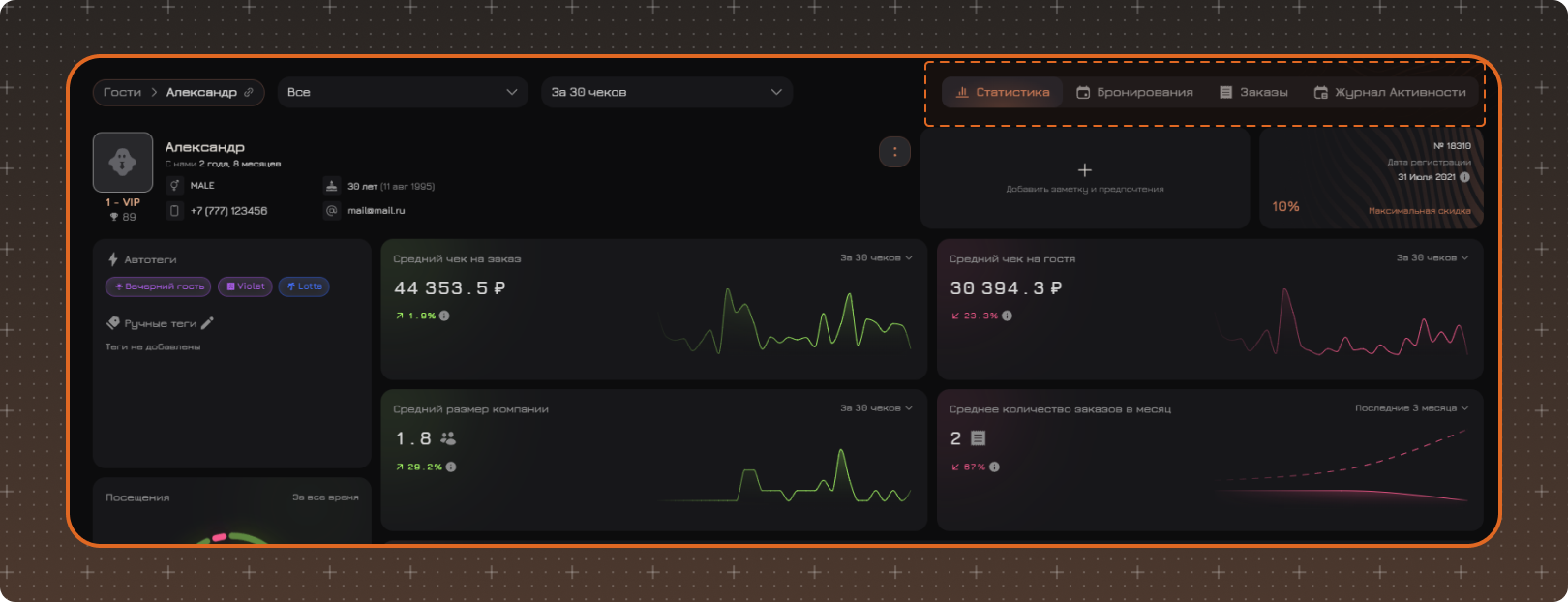Screen dimensions: 1568x602
Task: Go back to Гости in breadcrumb
Action: click(122, 92)
